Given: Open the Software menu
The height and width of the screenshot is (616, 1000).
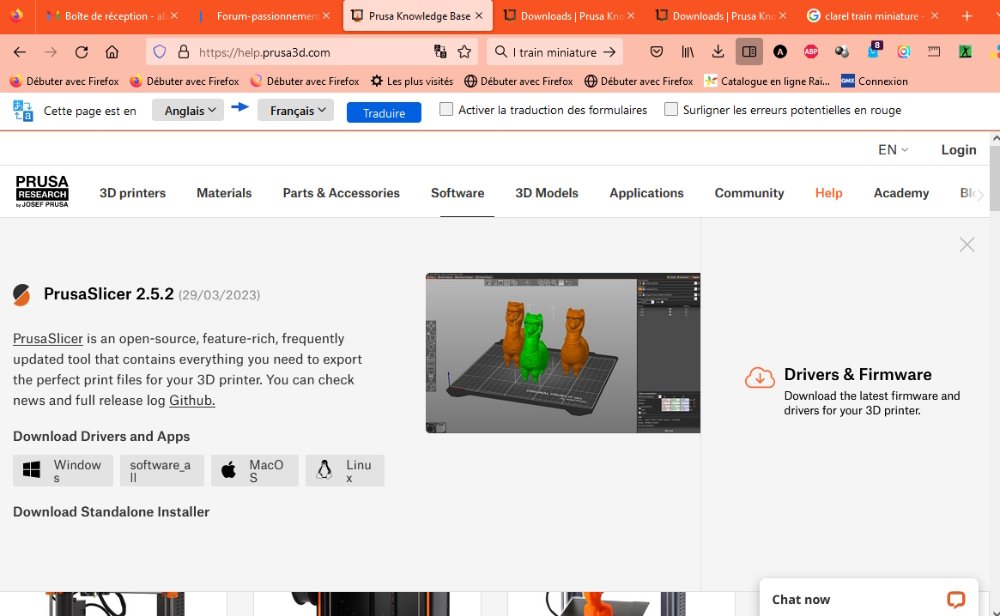Looking at the screenshot, I should coord(457,193).
